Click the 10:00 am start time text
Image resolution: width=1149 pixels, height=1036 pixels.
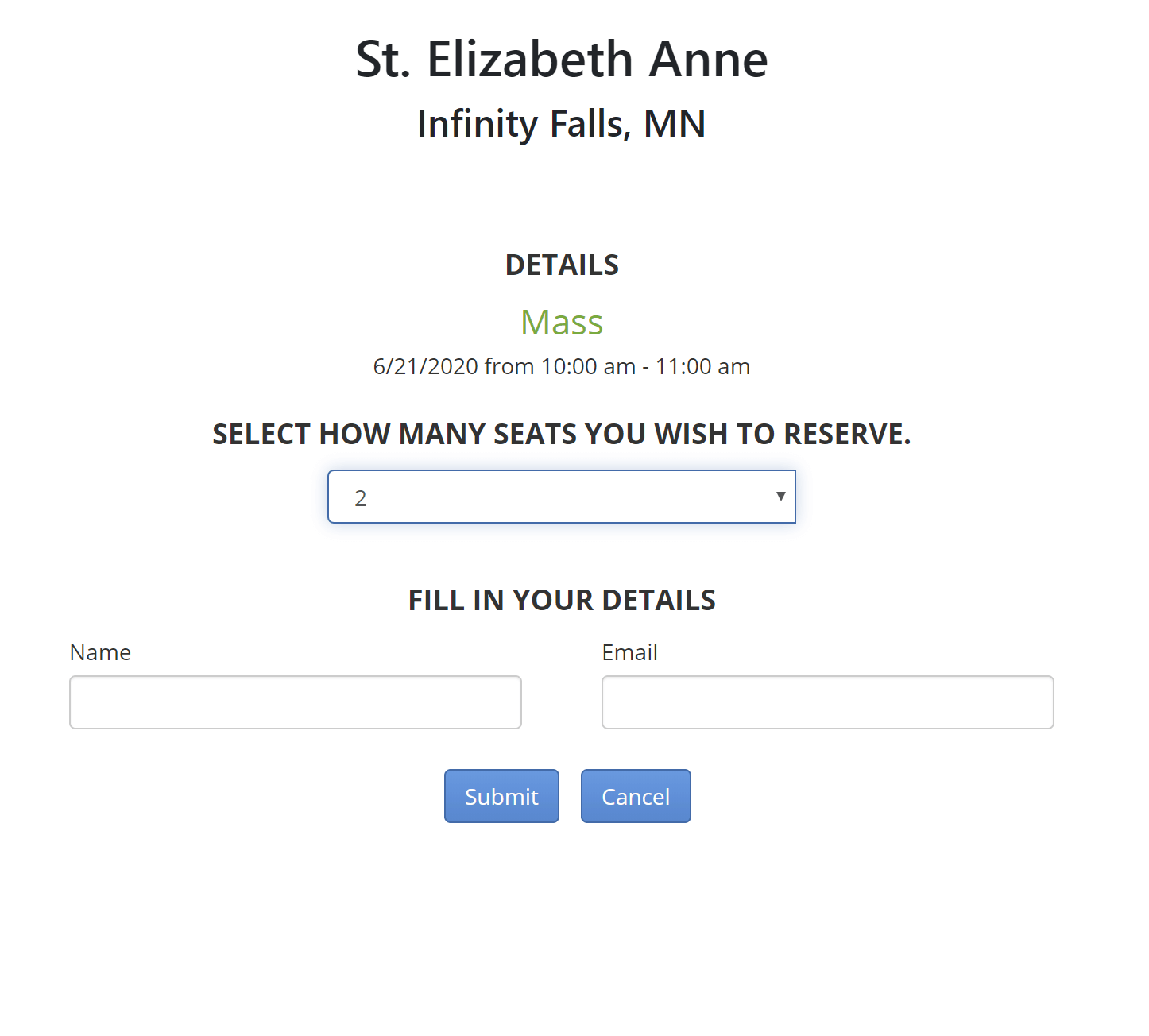[588, 366]
